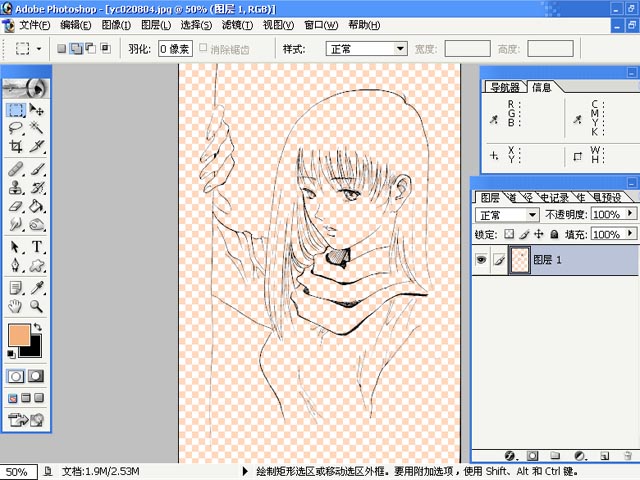Switch to the 导航器 tab
Viewport: 640px width, 480px height.
tap(504, 87)
